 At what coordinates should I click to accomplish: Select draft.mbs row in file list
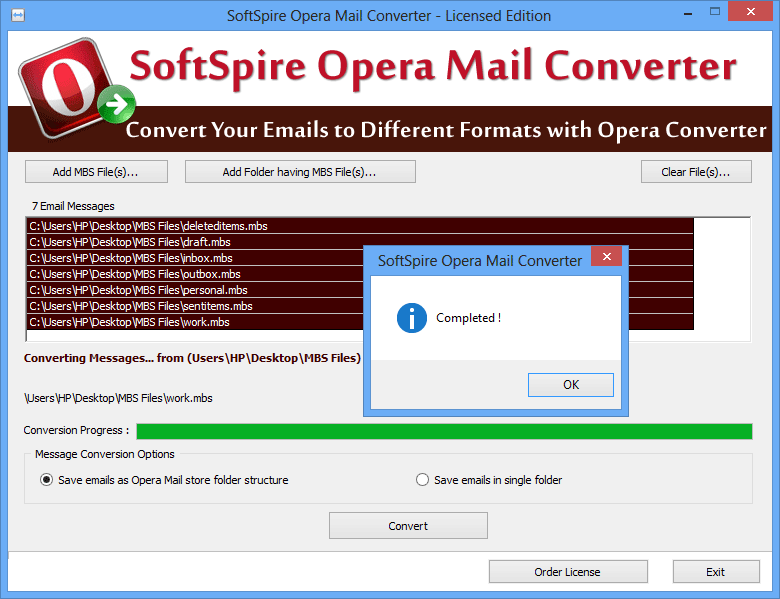[x=360, y=242]
